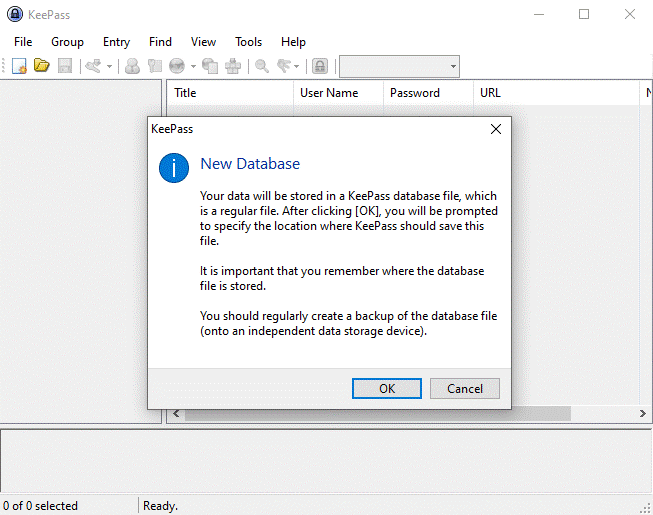Click the toolbar drag handle grip
This screenshot has width=653, height=515.
pos(3,66)
